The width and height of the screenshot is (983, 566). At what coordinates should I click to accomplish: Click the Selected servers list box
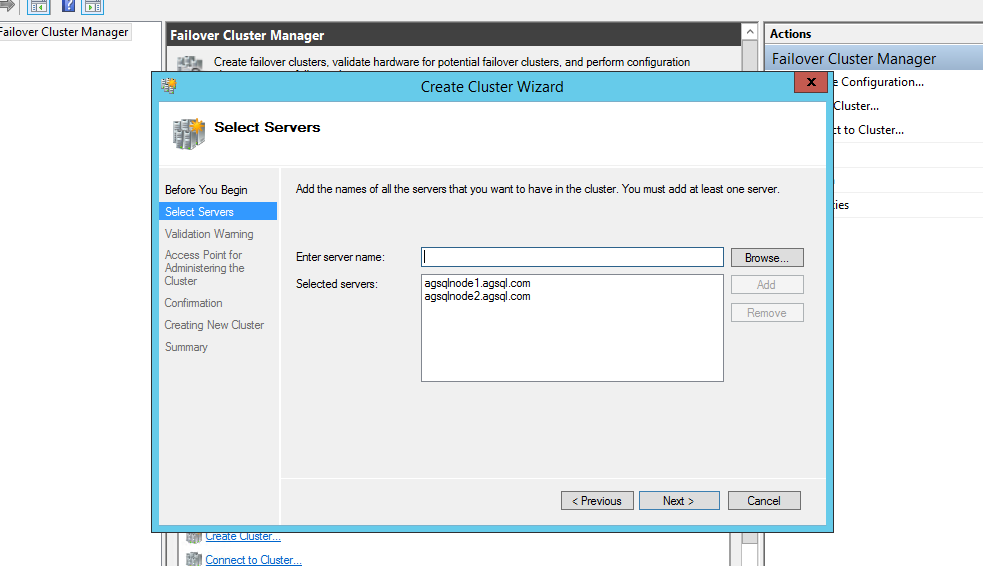point(572,328)
